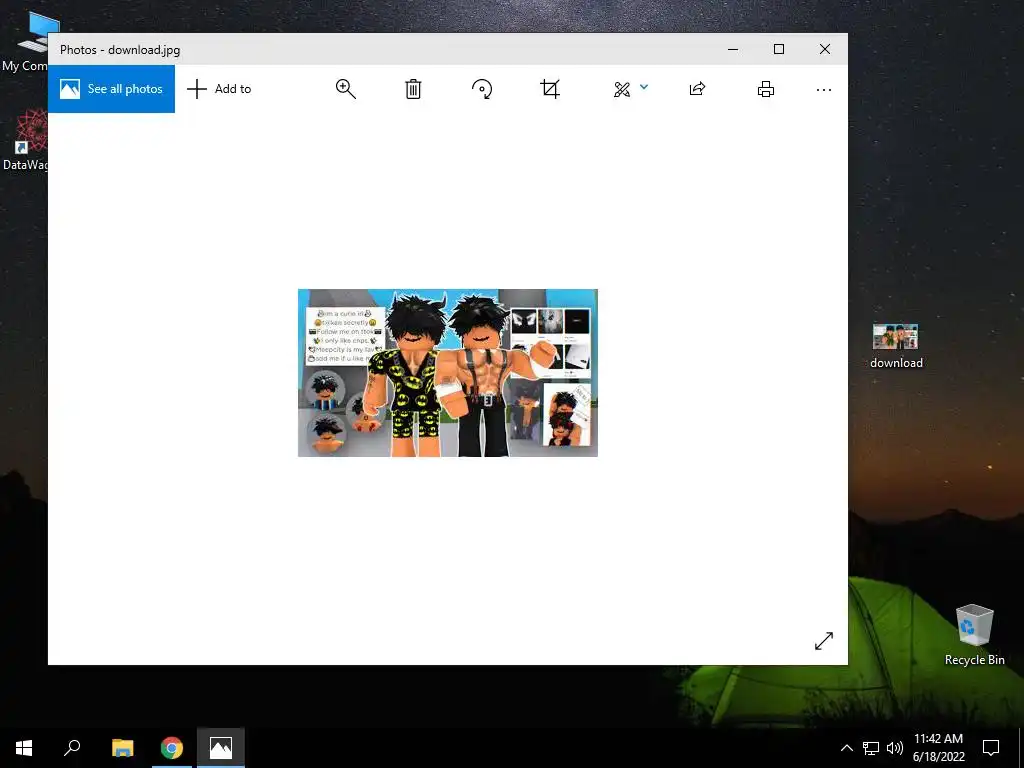Expand the Edit & Create dropdown arrow
Viewport: 1024px width, 768px height.
click(x=644, y=87)
